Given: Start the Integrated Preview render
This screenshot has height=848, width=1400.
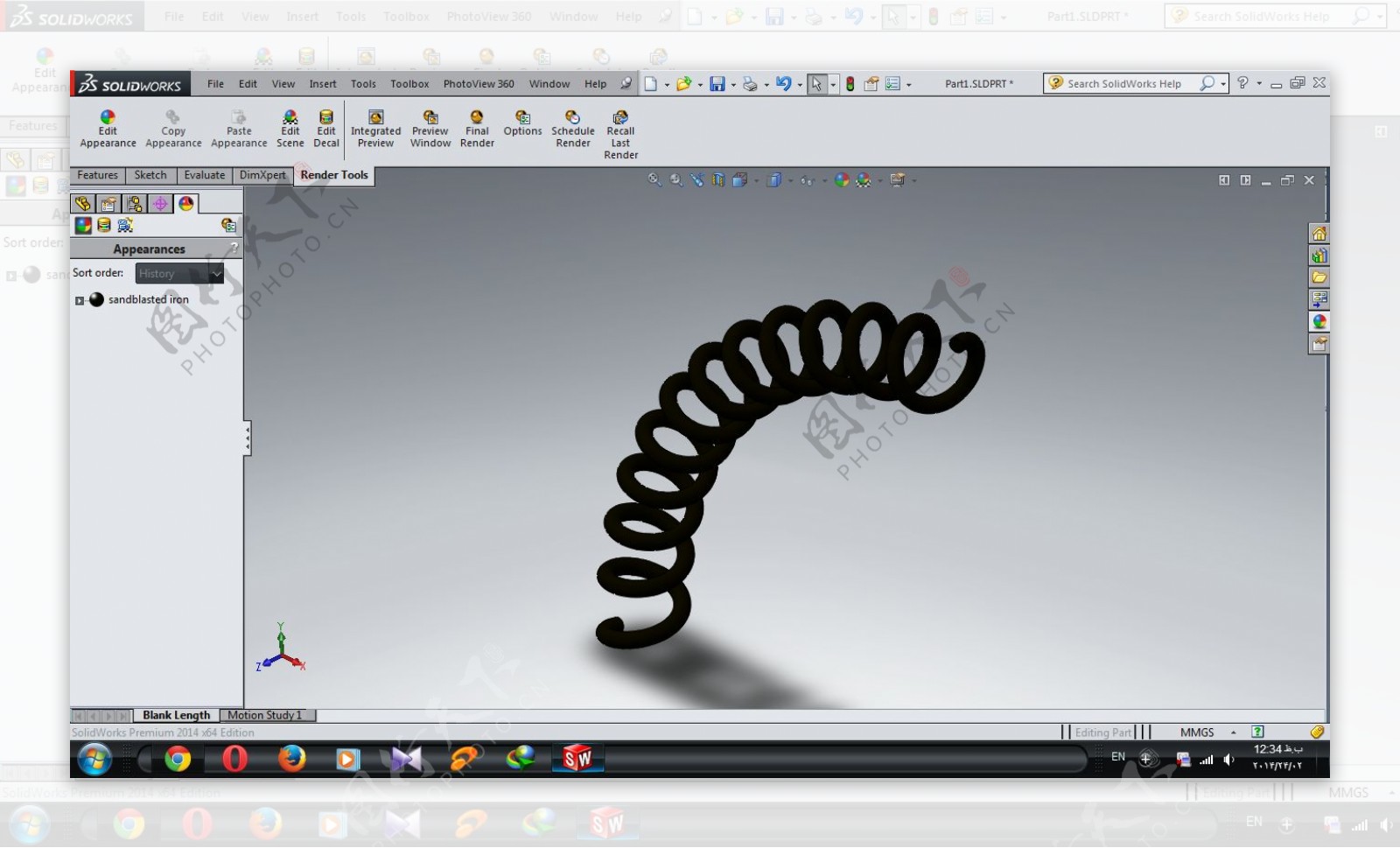Looking at the screenshot, I should pos(376,129).
